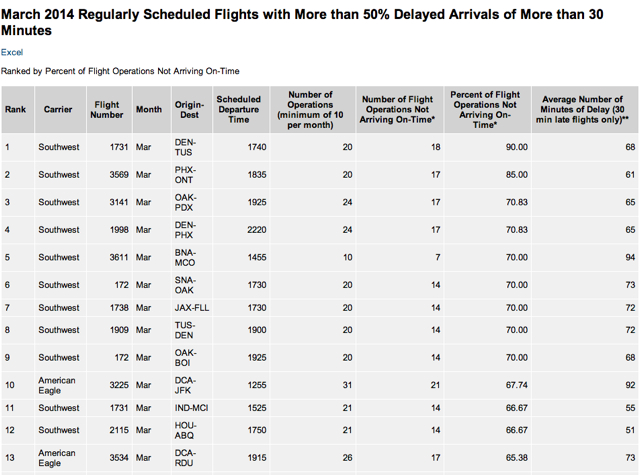Select the Flight Number column header

(109, 109)
